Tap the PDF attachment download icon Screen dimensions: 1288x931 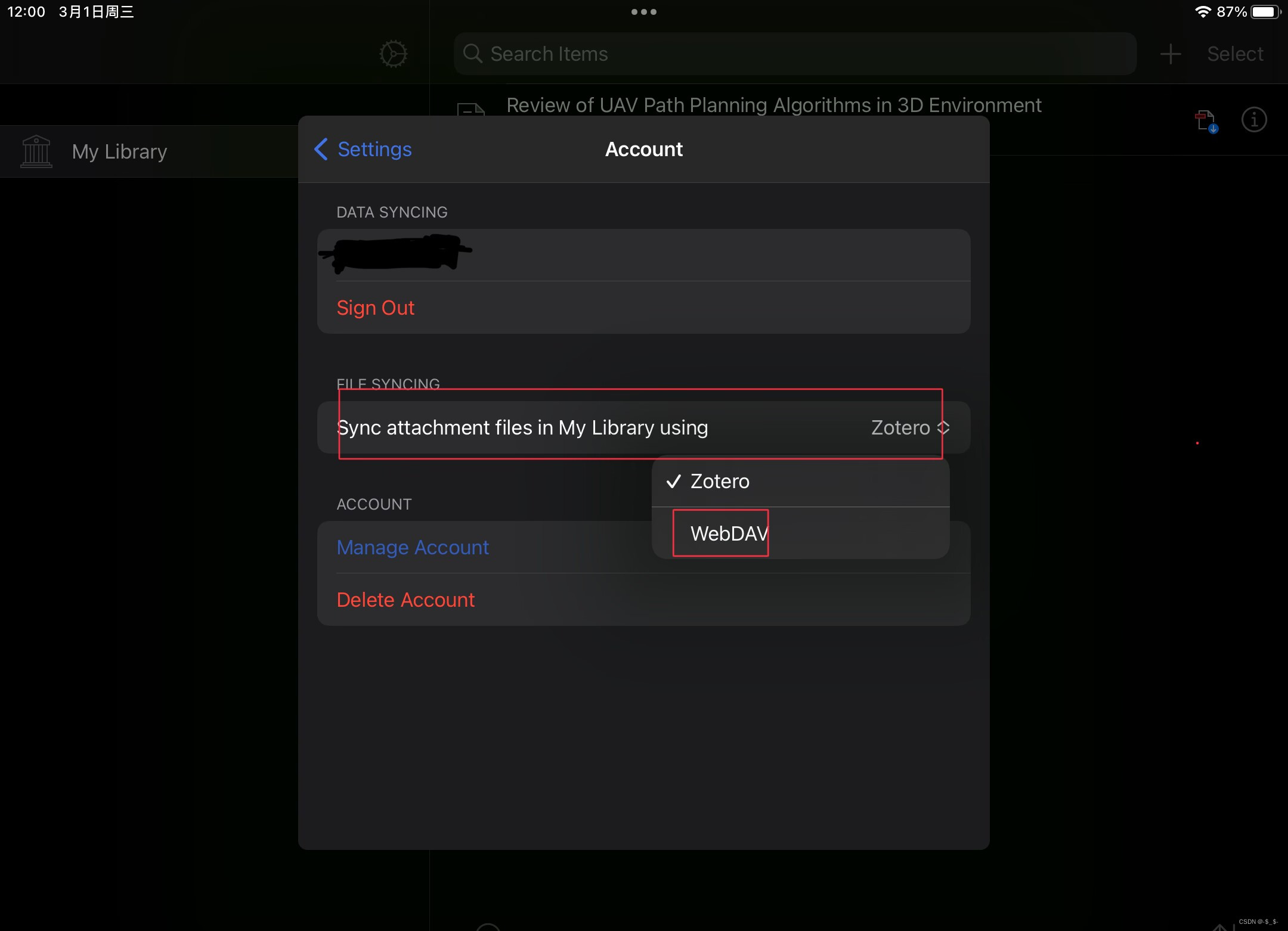[1206, 121]
